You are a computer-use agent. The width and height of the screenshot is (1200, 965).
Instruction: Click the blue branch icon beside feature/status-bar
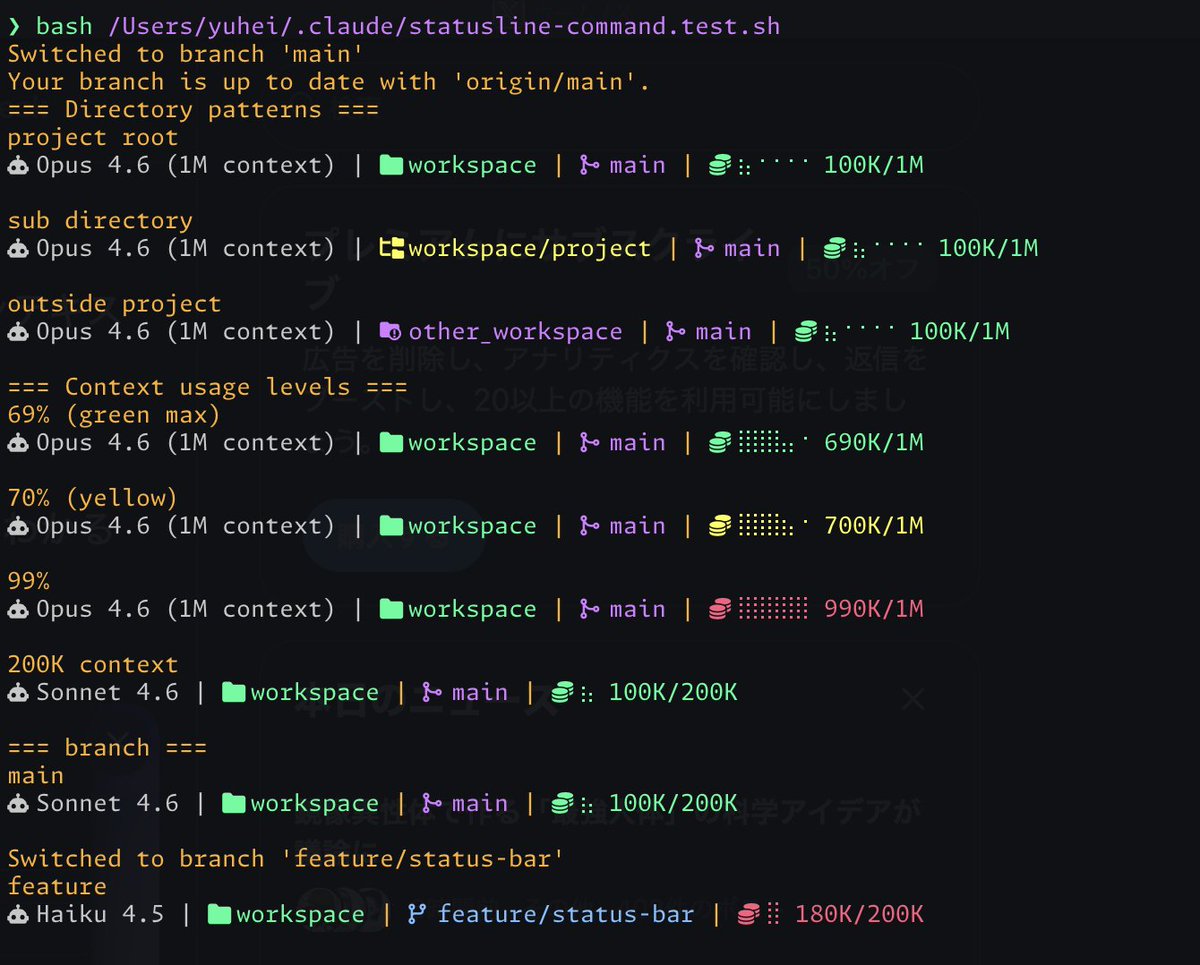tap(417, 914)
